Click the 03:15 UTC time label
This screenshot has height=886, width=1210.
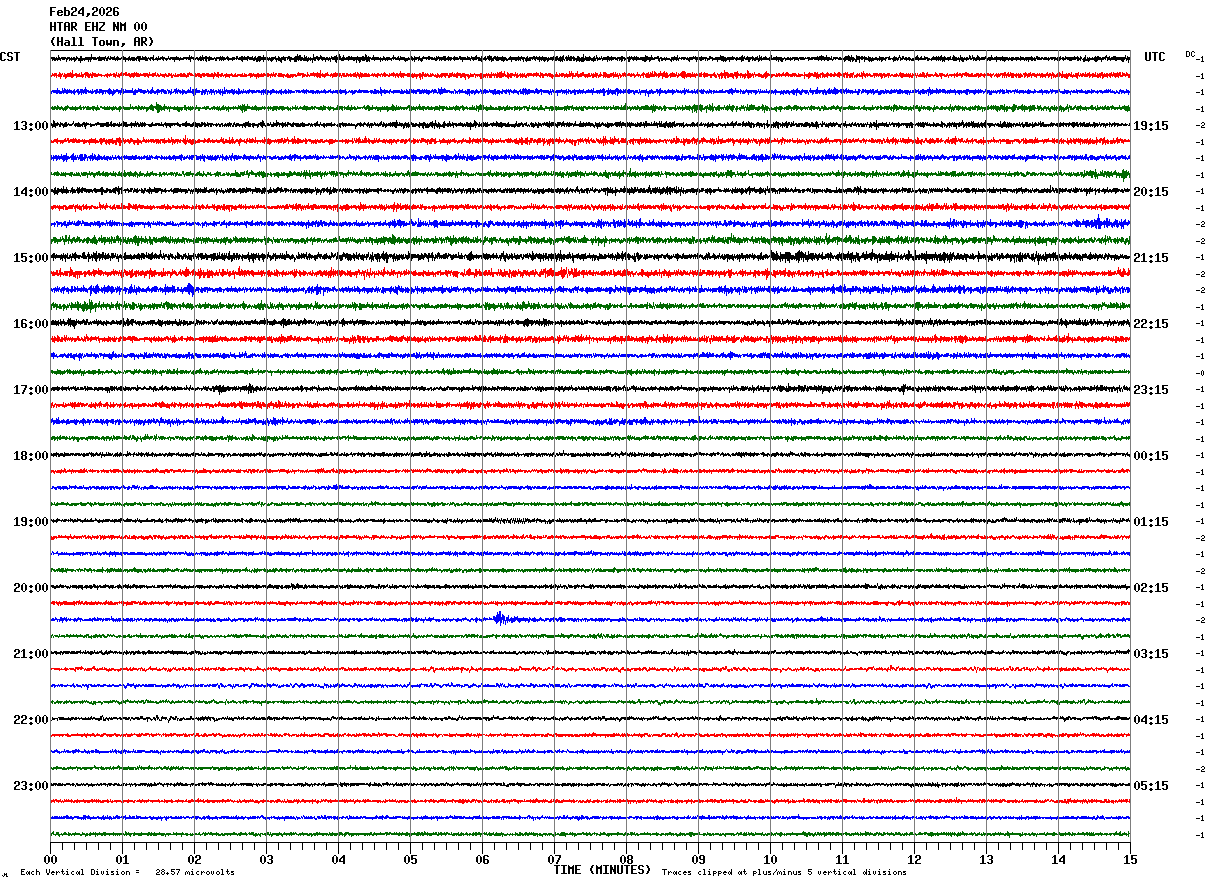click(1151, 654)
